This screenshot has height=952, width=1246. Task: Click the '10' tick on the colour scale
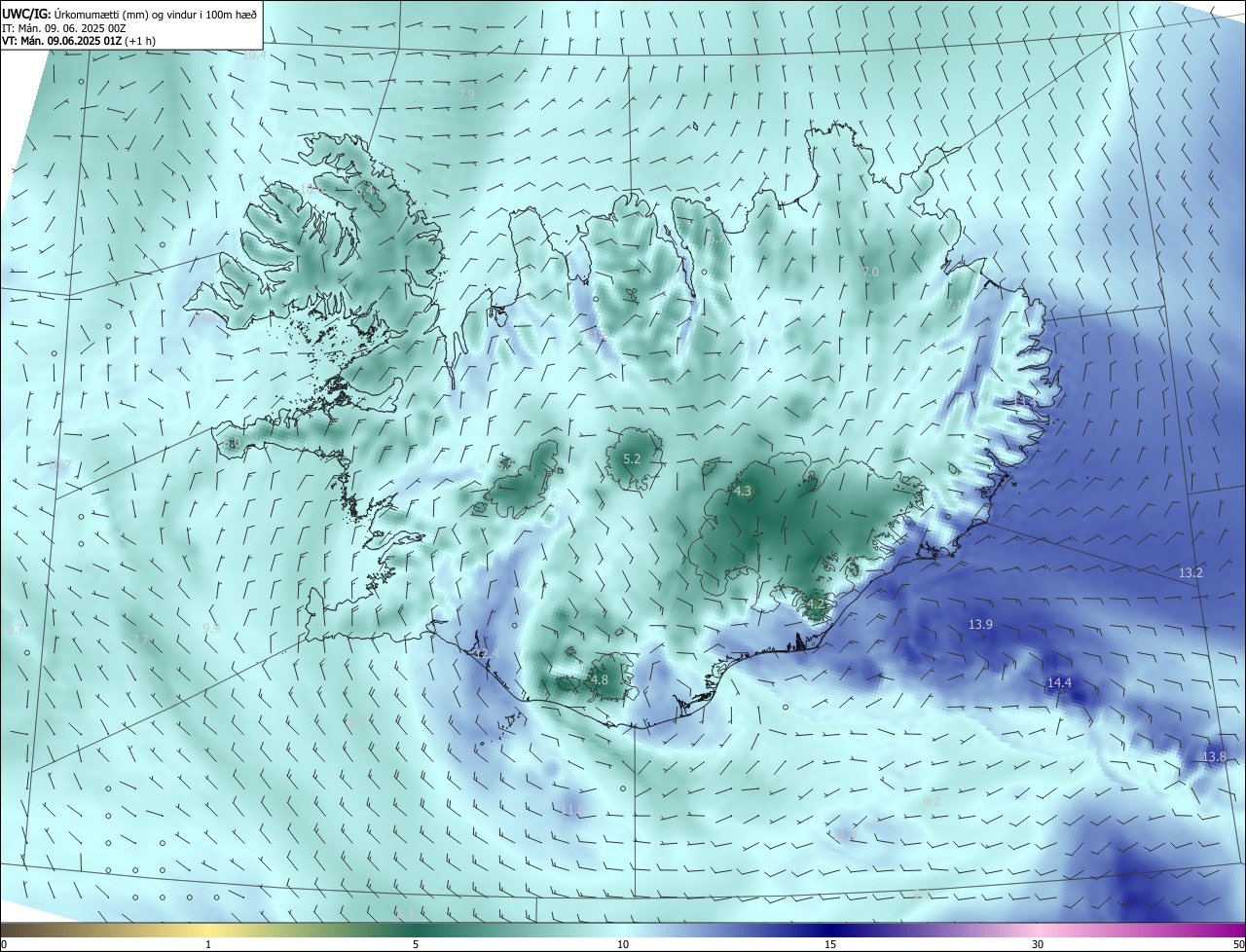(623, 944)
